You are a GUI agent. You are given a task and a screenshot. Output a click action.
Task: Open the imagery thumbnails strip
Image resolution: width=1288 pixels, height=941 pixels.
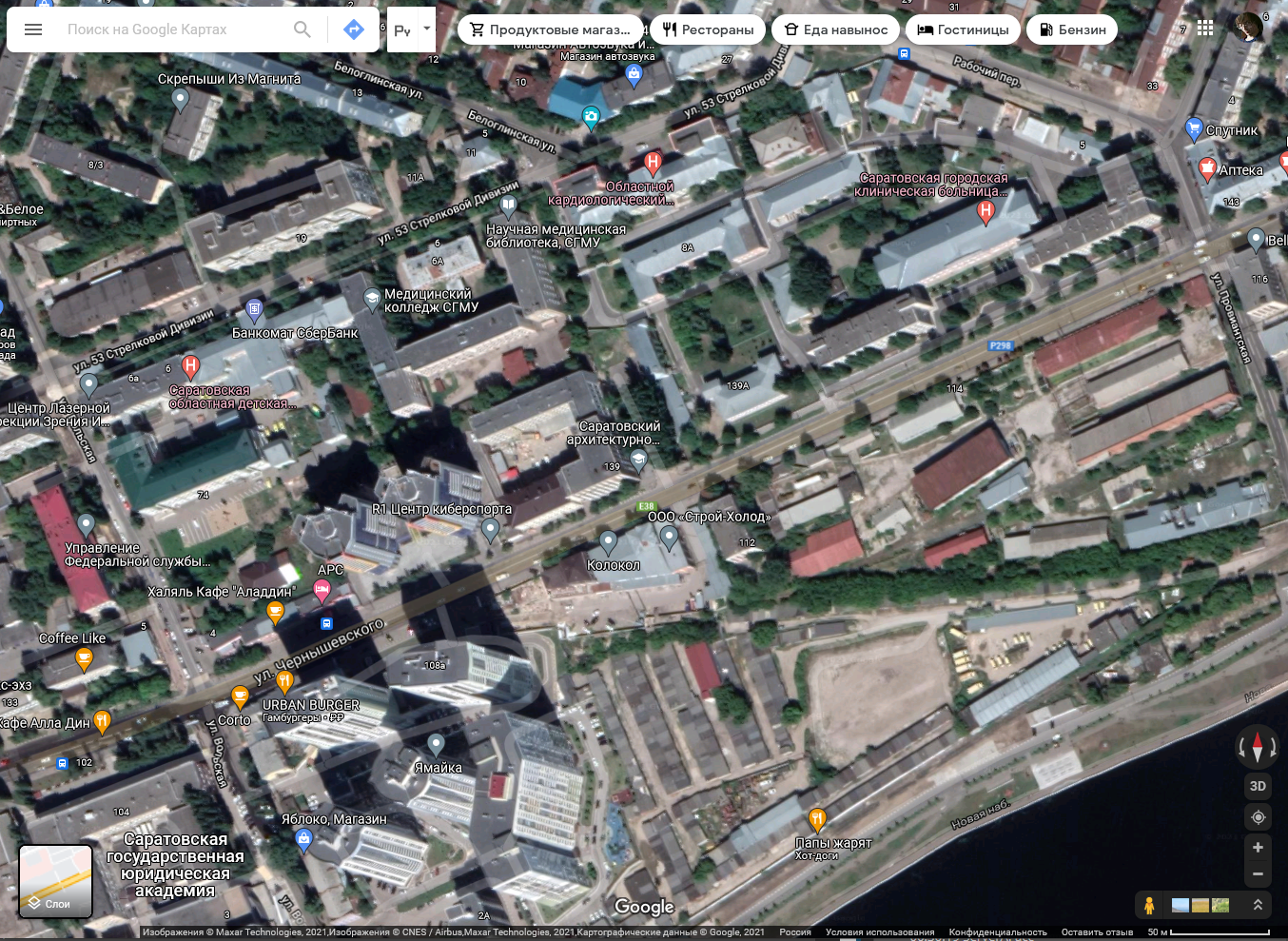tap(1200, 905)
